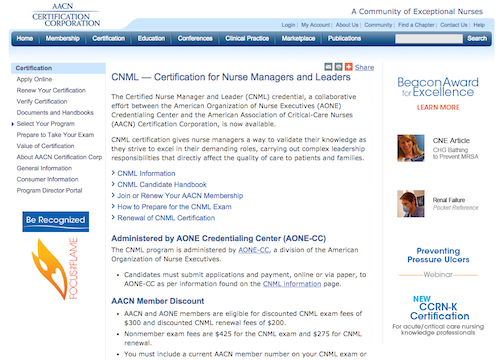This screenshot has height=360, width=500.
Task: Select Certification sidebar header
Action: point(58,68)
